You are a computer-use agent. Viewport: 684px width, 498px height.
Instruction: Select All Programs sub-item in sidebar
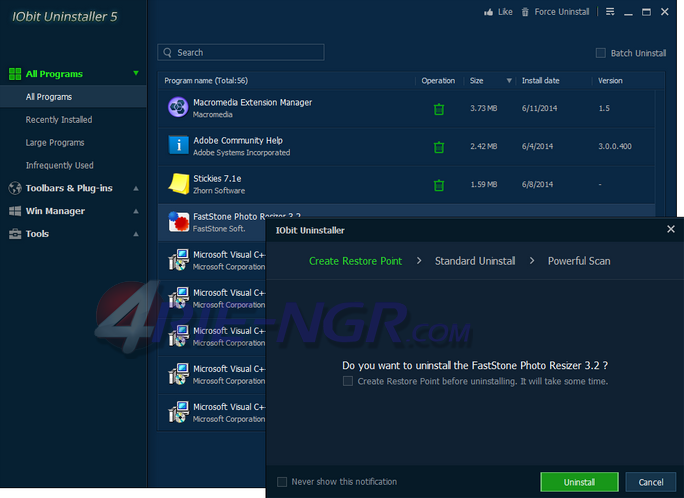[73, 97]
